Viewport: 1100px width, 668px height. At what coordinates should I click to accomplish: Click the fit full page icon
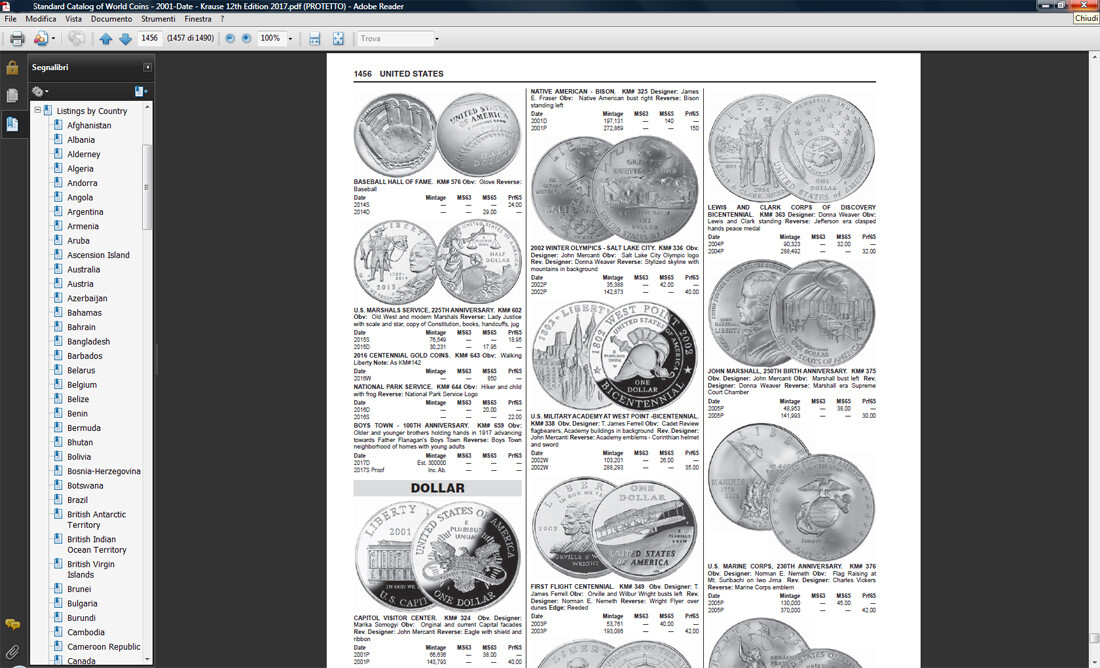point(338,39)
